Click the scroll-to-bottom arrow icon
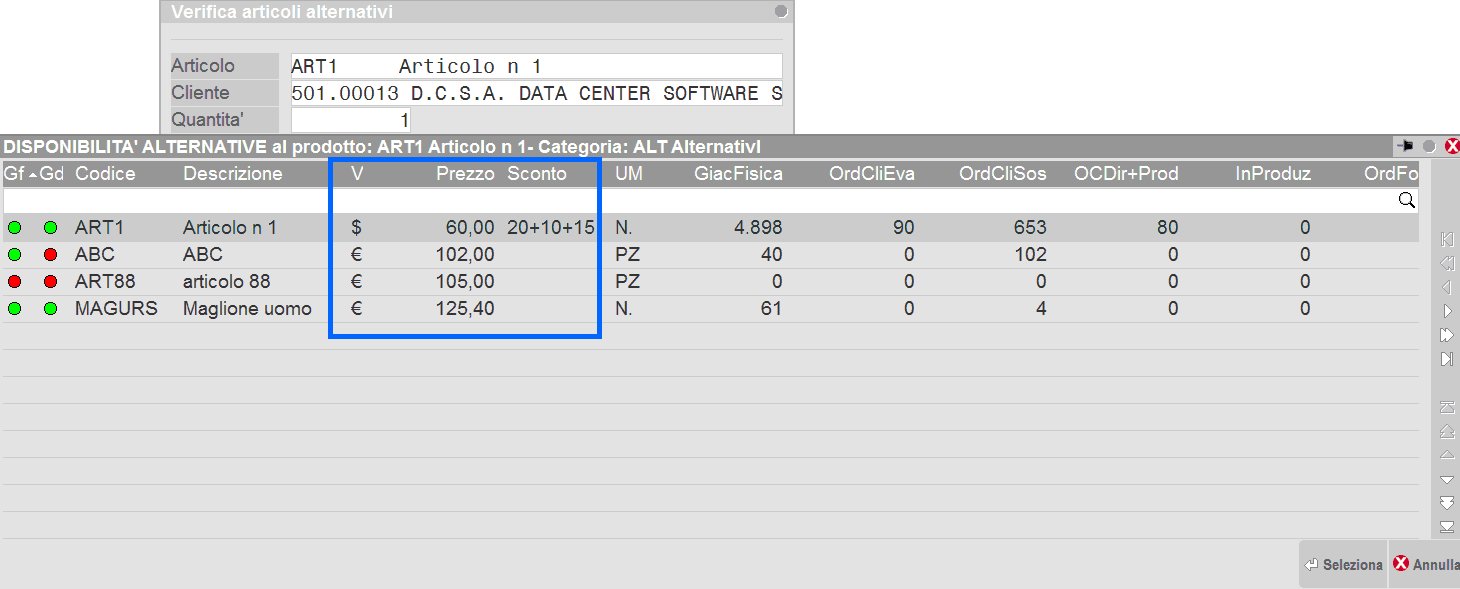 click(x=1446, y=527)
